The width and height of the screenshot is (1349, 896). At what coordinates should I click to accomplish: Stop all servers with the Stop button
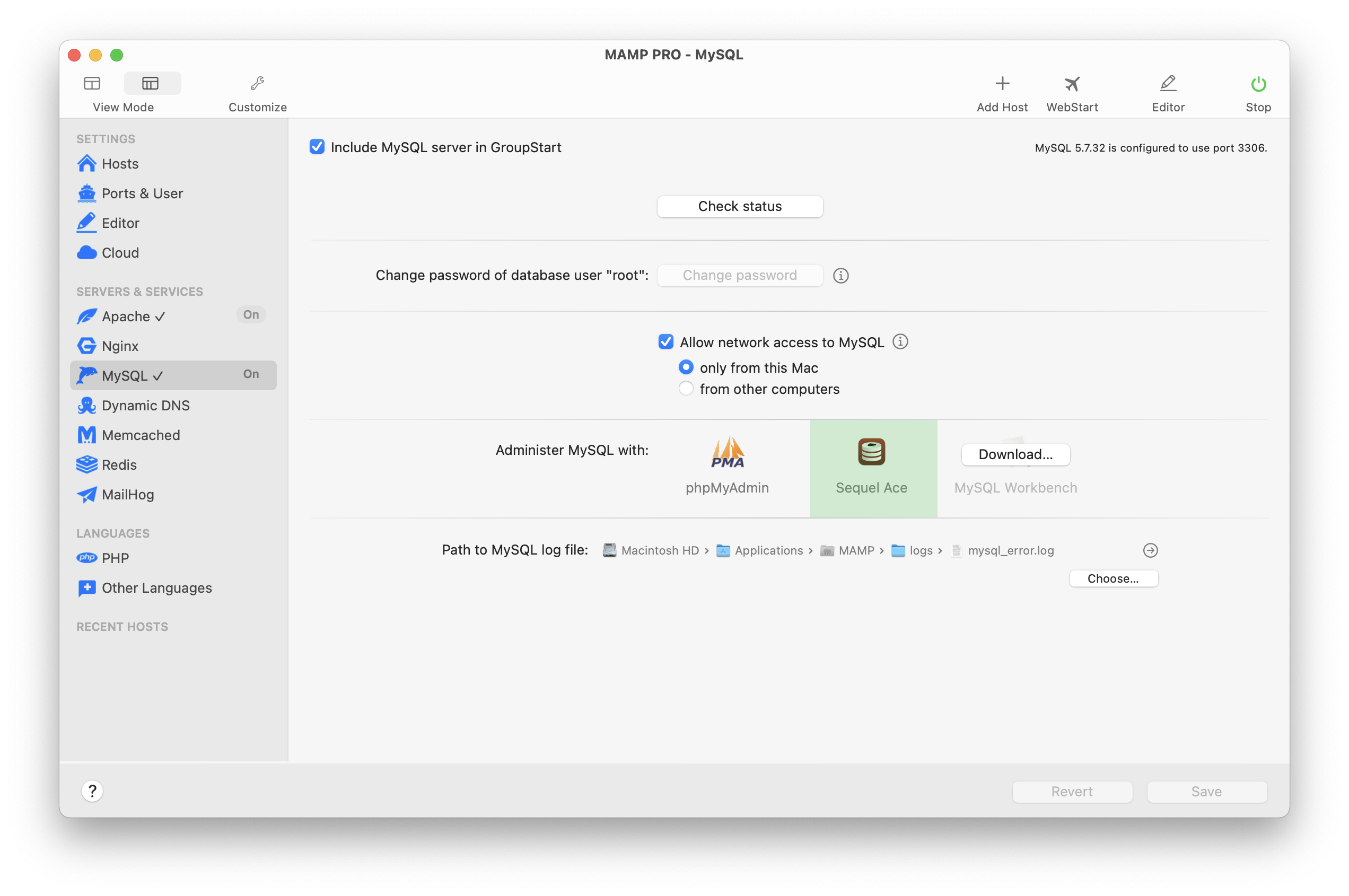pos(1258,91)
